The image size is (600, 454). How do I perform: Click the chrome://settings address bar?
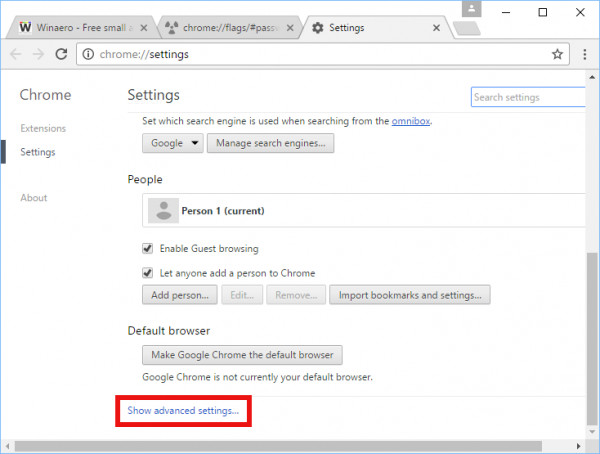(x=323, y=54)
